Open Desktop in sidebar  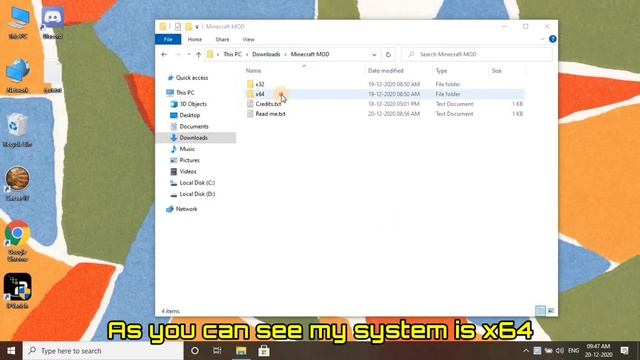tap(189, 115)
